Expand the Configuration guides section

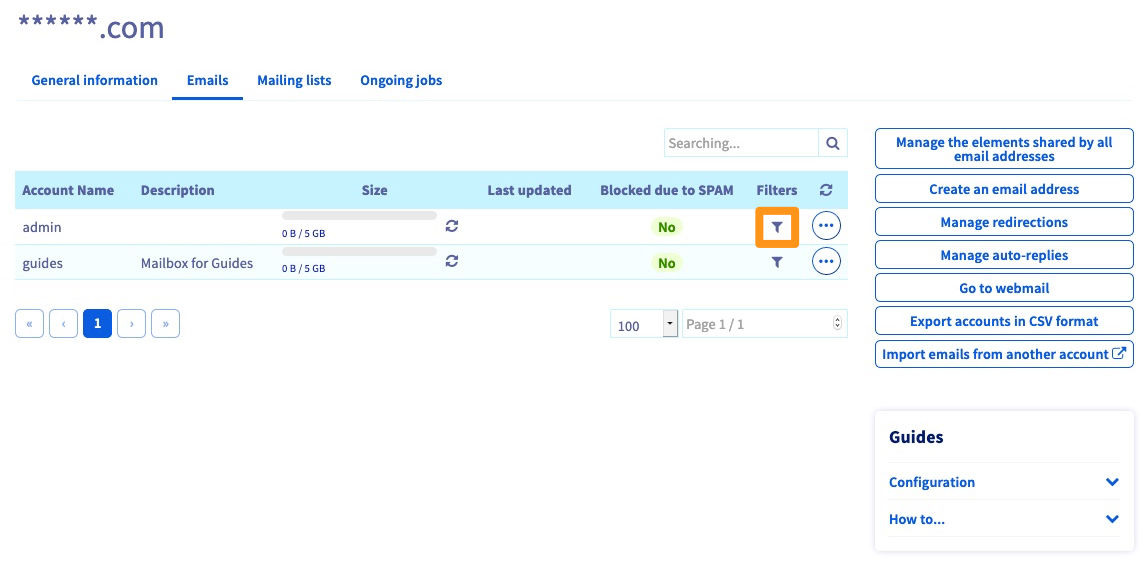click(x=1112, y=482)
